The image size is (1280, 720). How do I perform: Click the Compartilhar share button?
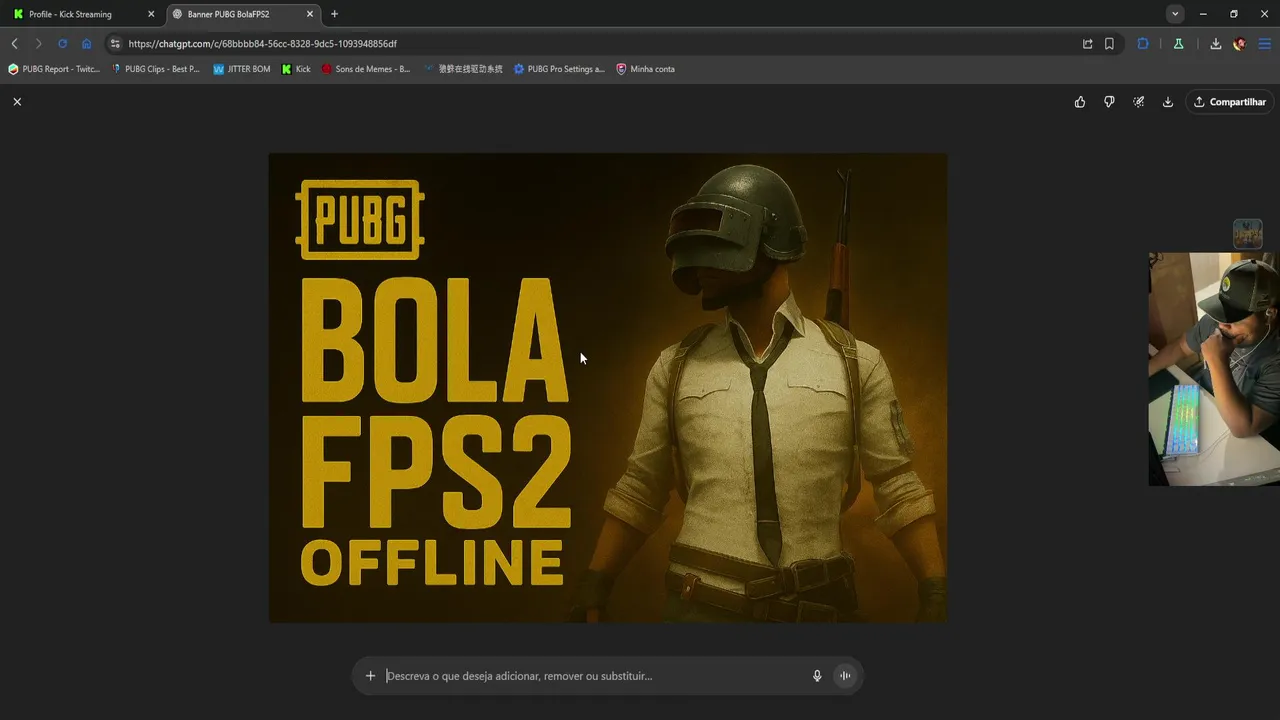tap(1230, 102)
